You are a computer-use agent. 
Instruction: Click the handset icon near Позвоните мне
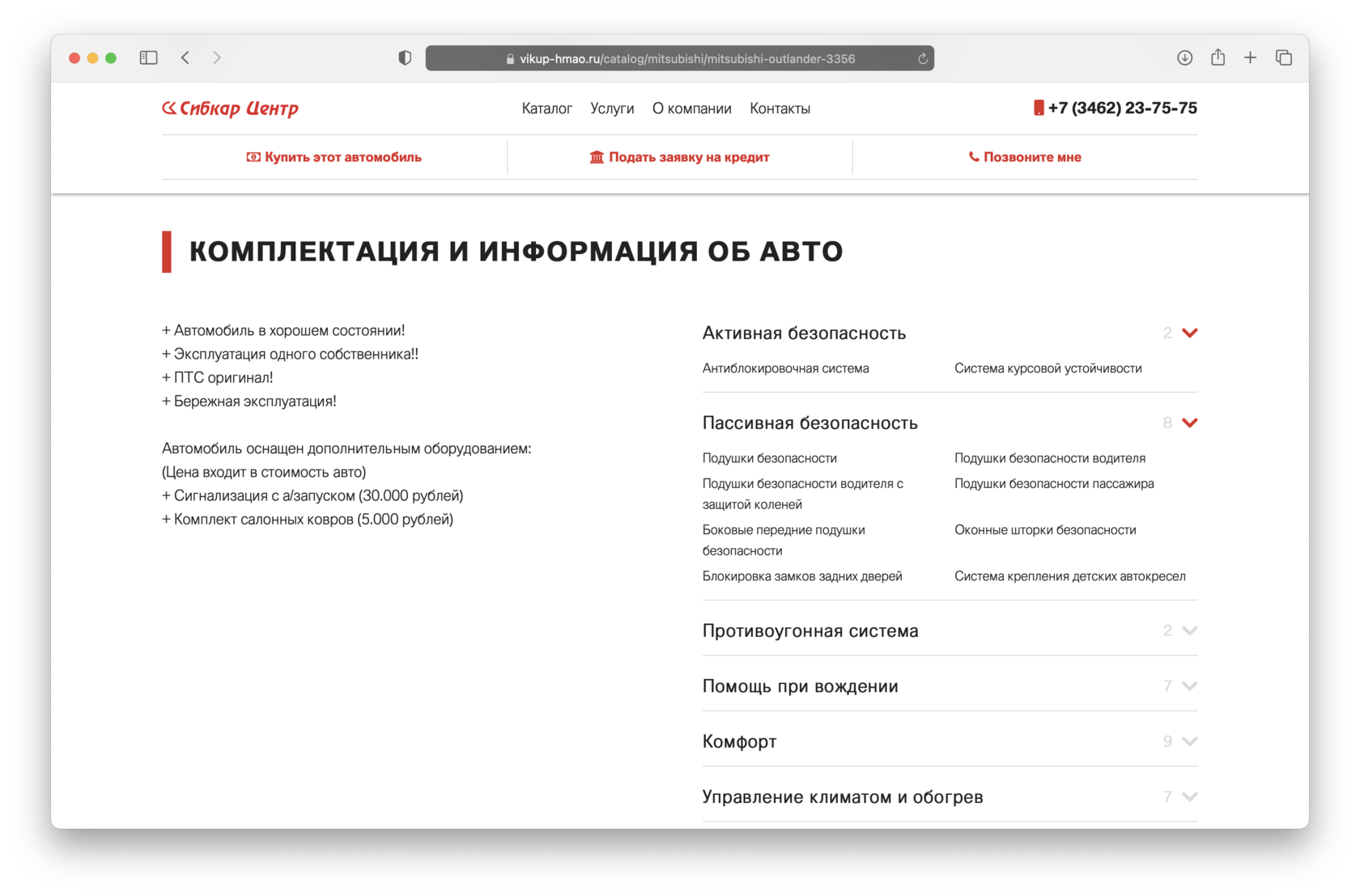[974, 157]
